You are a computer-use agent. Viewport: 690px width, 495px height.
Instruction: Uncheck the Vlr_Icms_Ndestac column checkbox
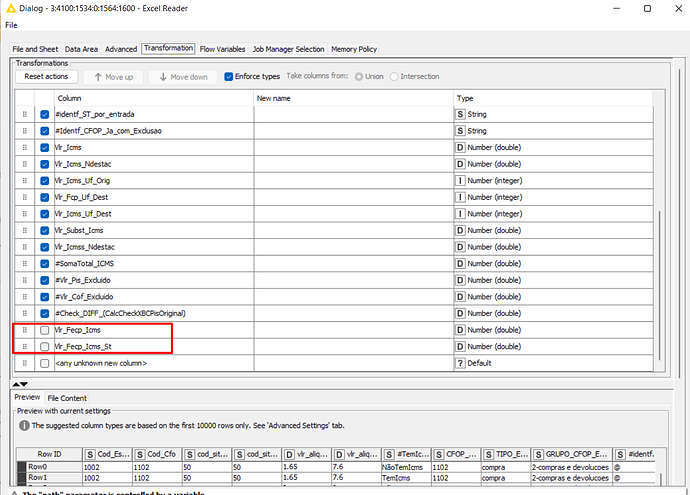[44, 164]
